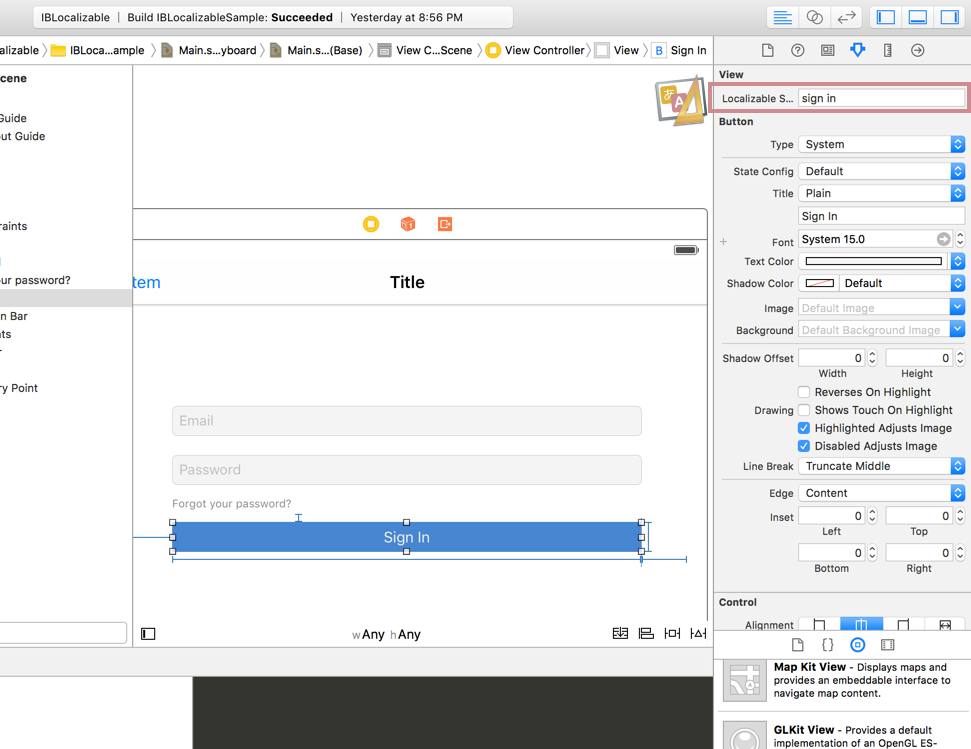Click the First Responder cube icon

pyautogui.click(x=407, y=224)
